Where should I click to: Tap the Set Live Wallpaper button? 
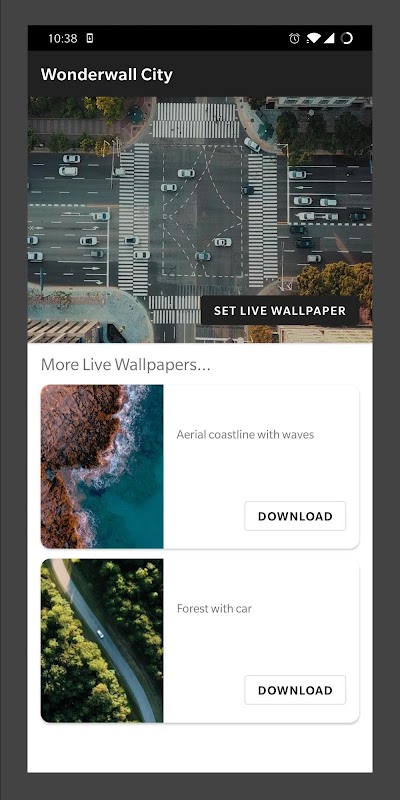(280, 310)
